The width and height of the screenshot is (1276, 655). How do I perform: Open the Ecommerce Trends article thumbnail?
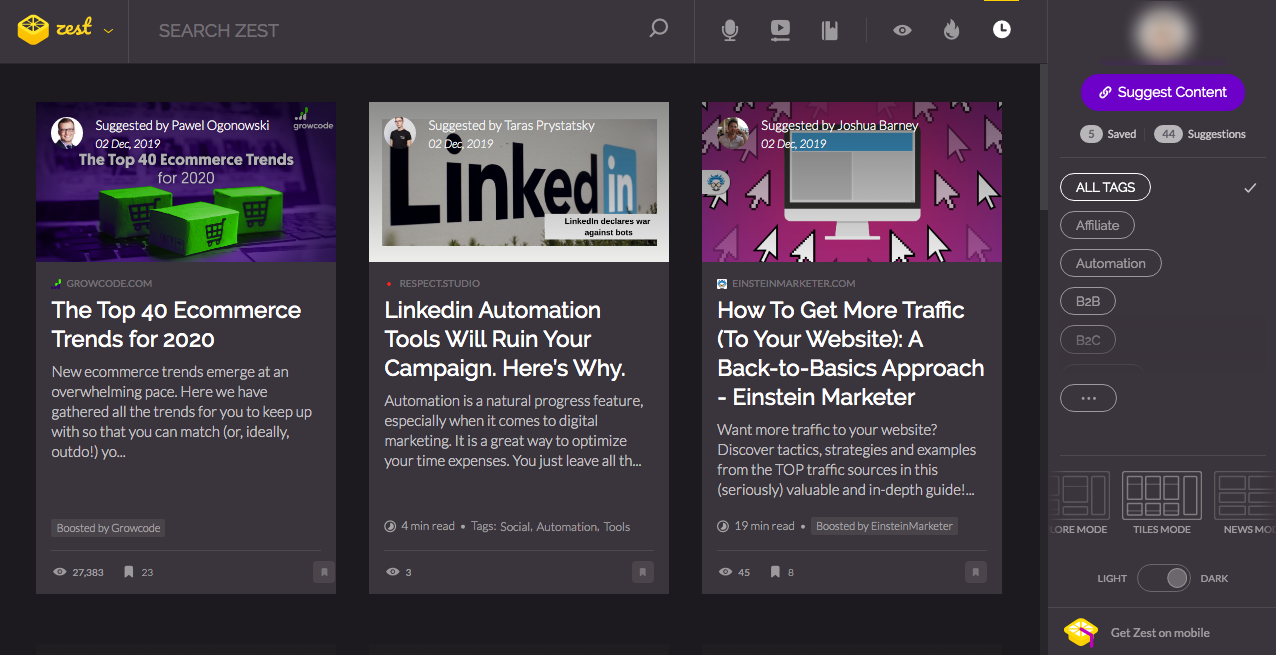click(x=186, y=182)
